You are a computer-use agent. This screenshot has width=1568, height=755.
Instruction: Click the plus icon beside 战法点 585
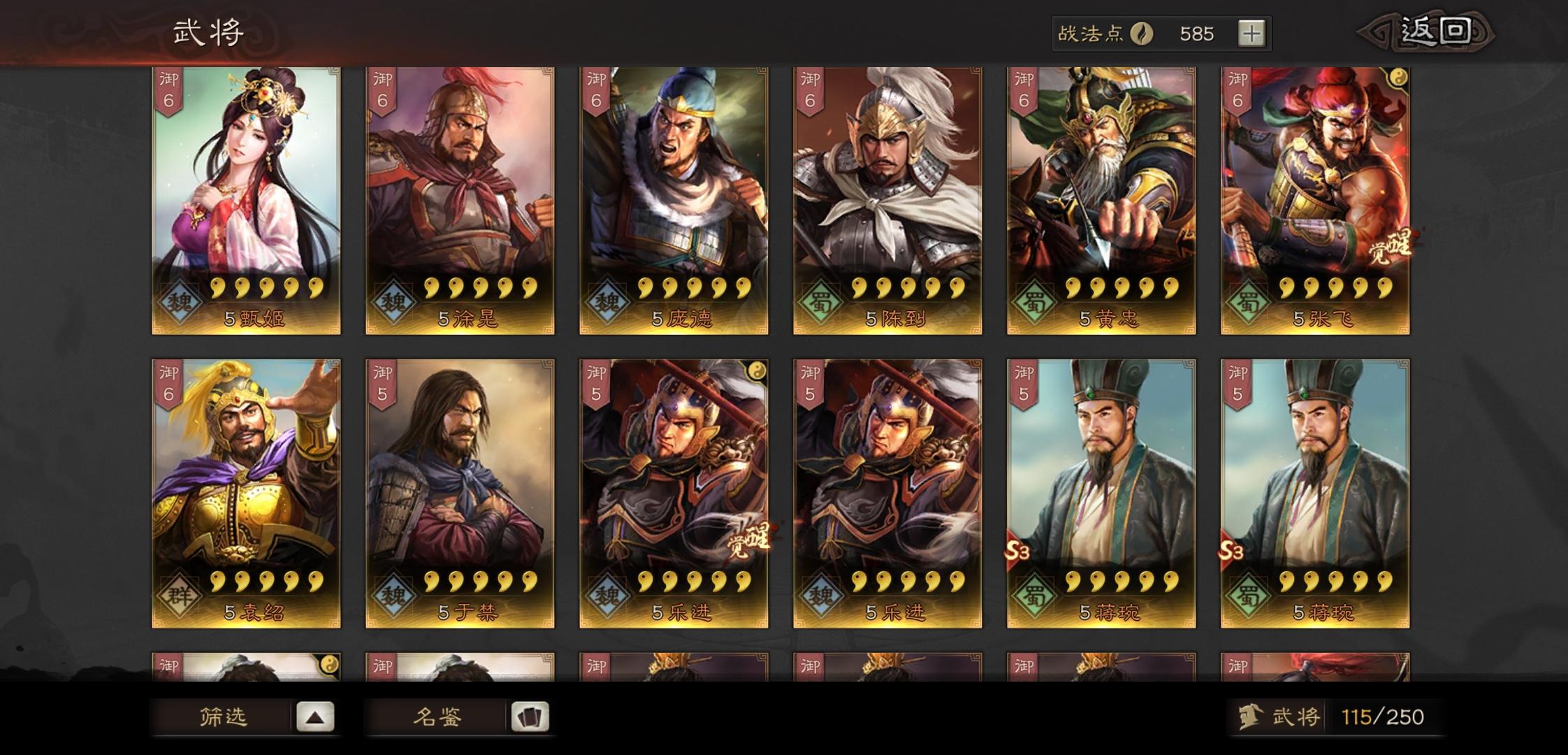tap(1251, 34)
